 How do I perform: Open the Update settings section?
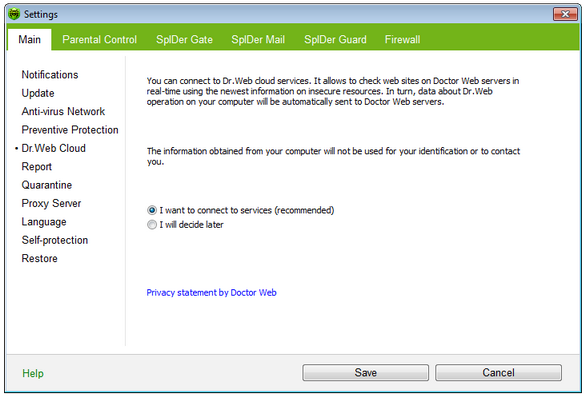click(x=38, y=93)
